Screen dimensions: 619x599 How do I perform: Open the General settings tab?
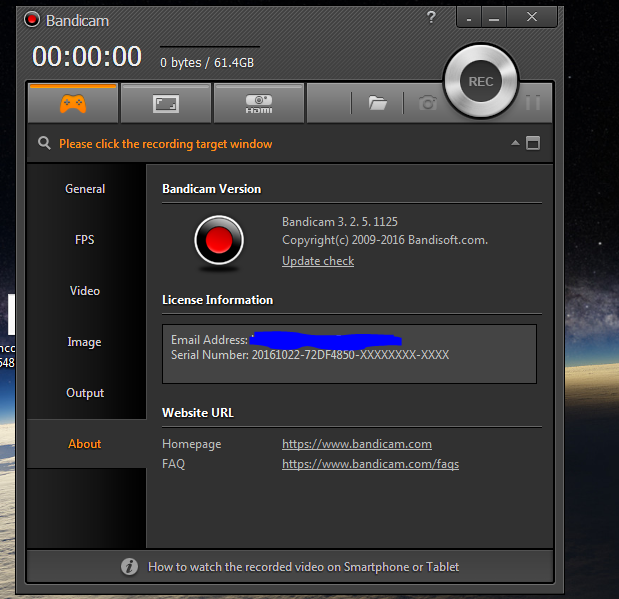pos(85,189)
